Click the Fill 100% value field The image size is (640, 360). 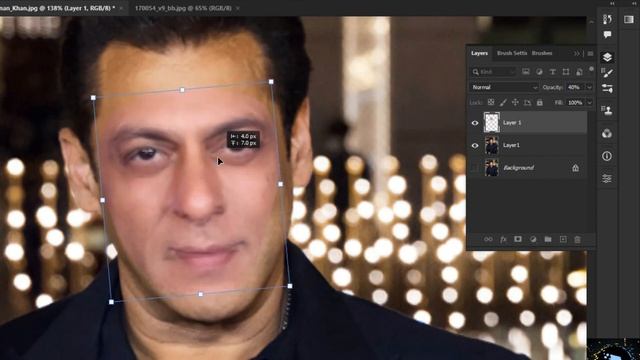[x=575, y=102]
